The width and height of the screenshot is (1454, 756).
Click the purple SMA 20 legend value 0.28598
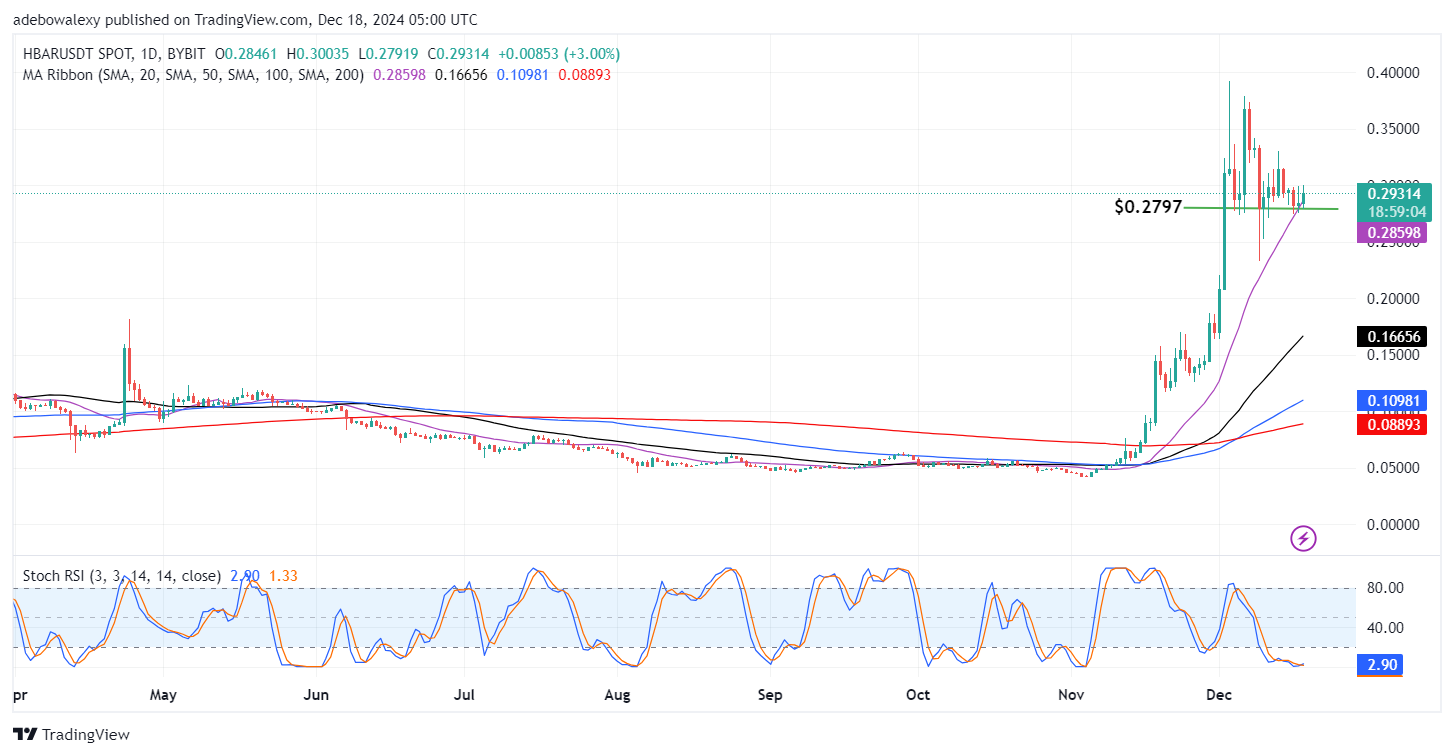(400, 75)
